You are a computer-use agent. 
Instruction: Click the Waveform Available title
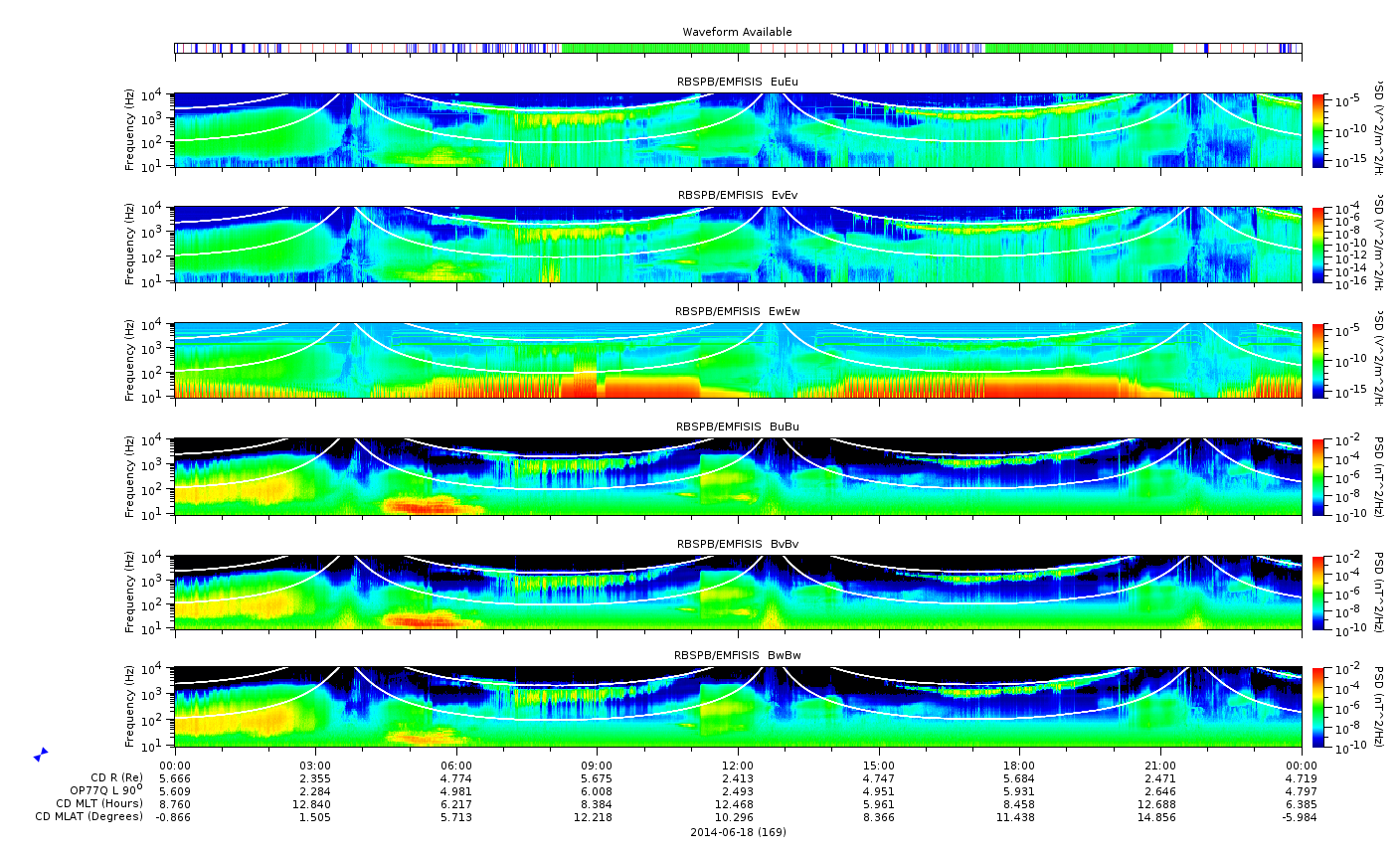click(737, 32)
